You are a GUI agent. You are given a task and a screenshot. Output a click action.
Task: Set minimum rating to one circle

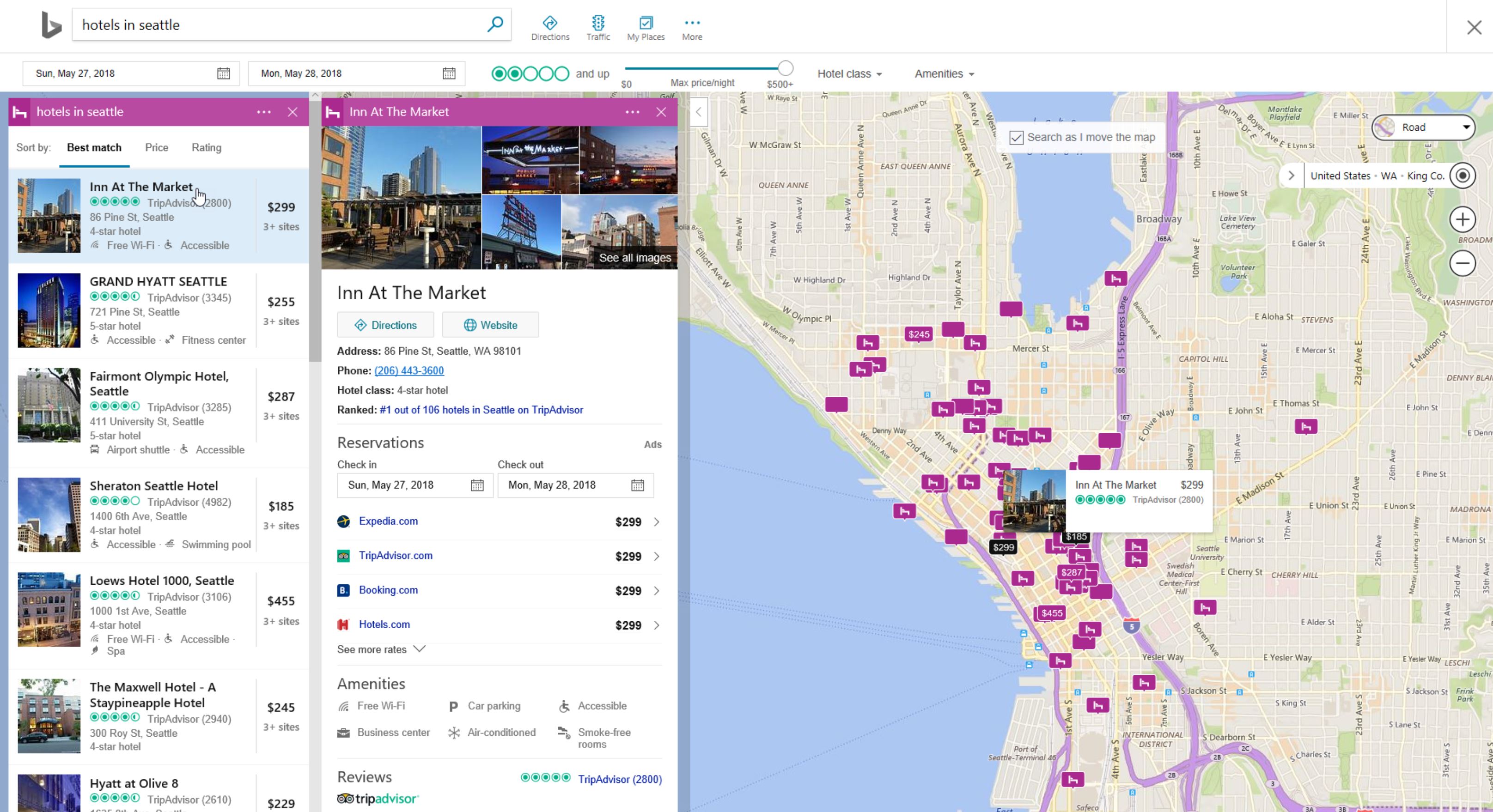click(x=499, y=73)
